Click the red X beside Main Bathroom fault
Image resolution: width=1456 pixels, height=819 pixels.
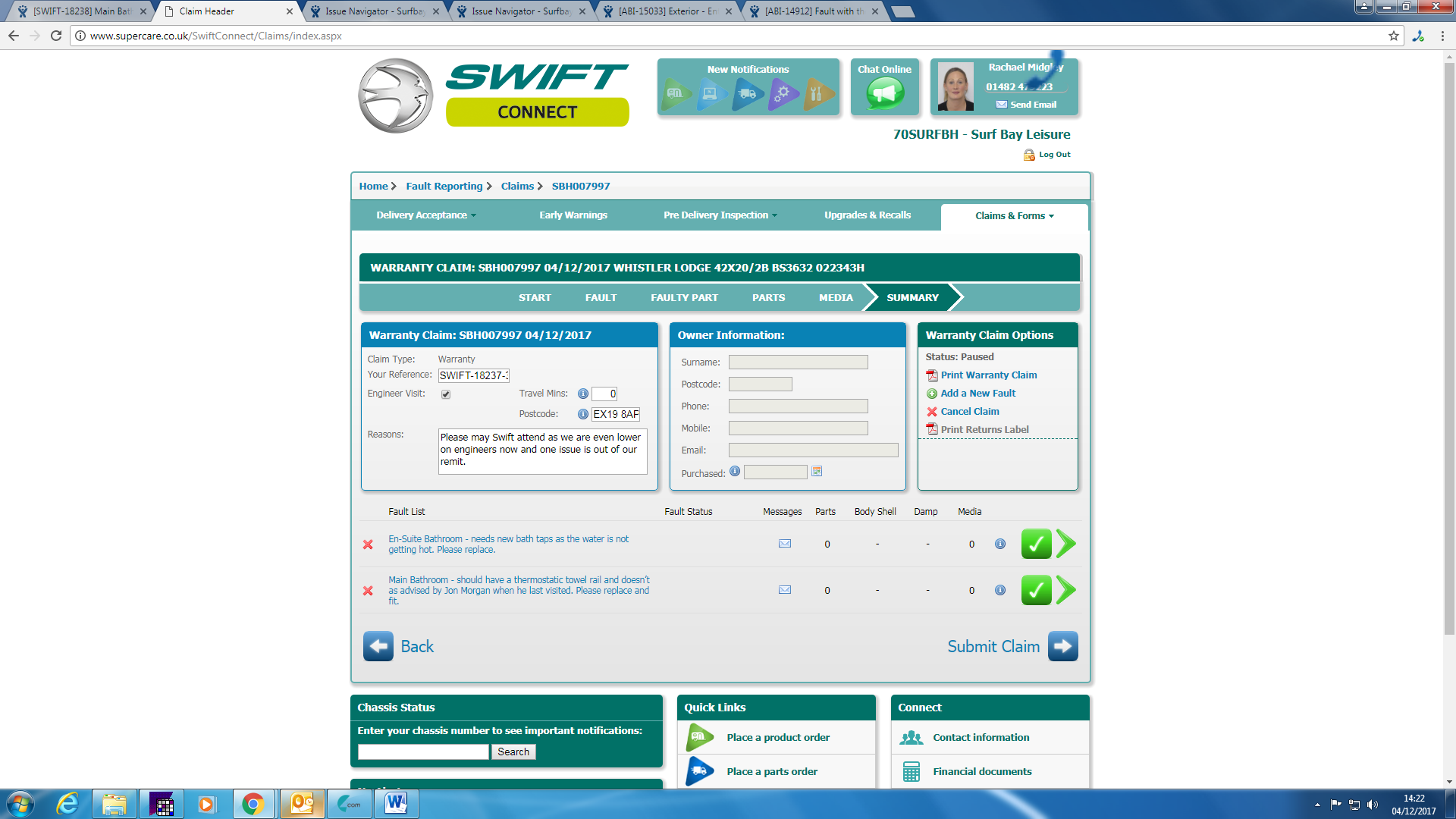click(368, 591)
